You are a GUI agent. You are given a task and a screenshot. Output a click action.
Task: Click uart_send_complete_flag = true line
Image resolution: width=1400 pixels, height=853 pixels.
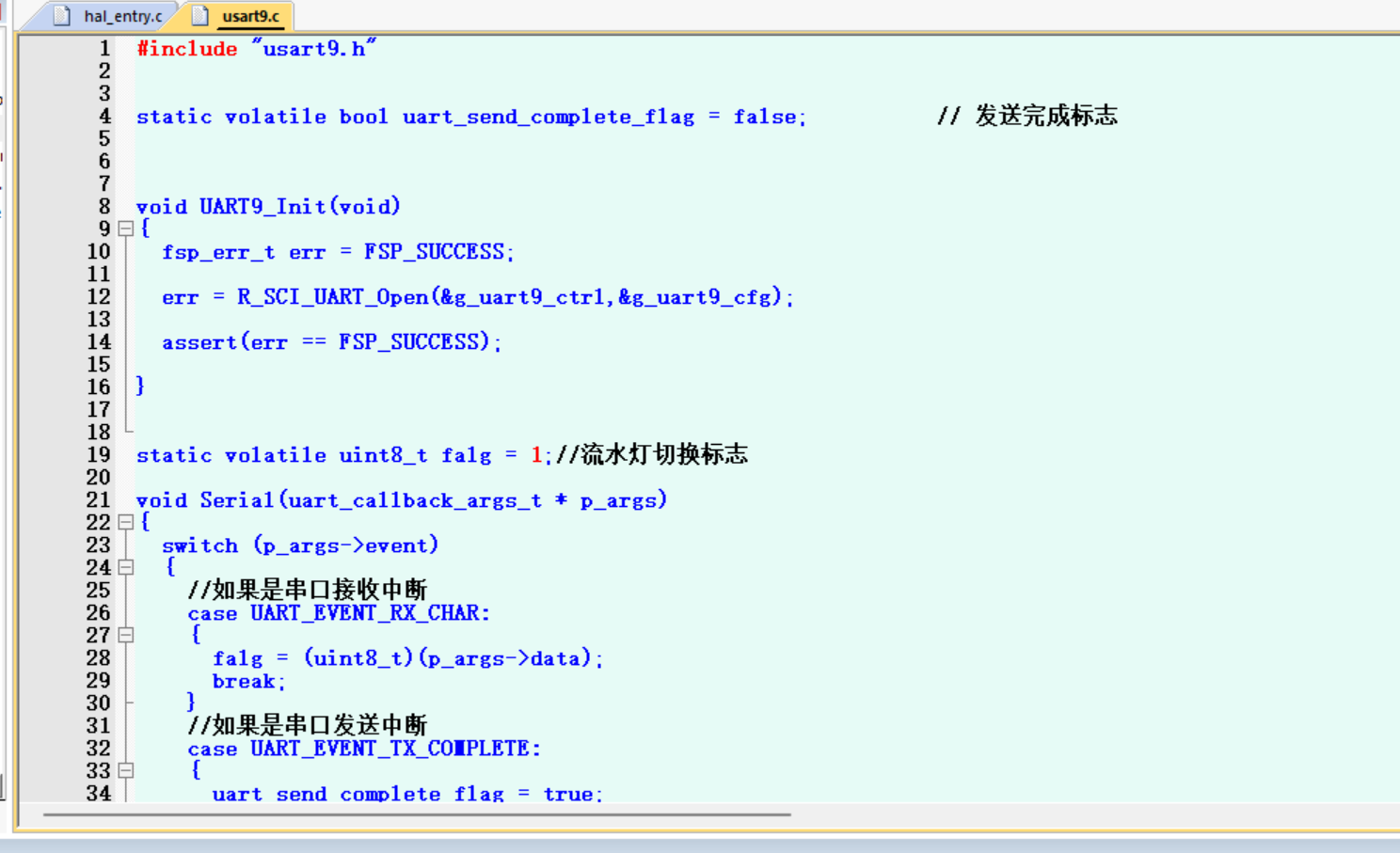click(407, 793)
